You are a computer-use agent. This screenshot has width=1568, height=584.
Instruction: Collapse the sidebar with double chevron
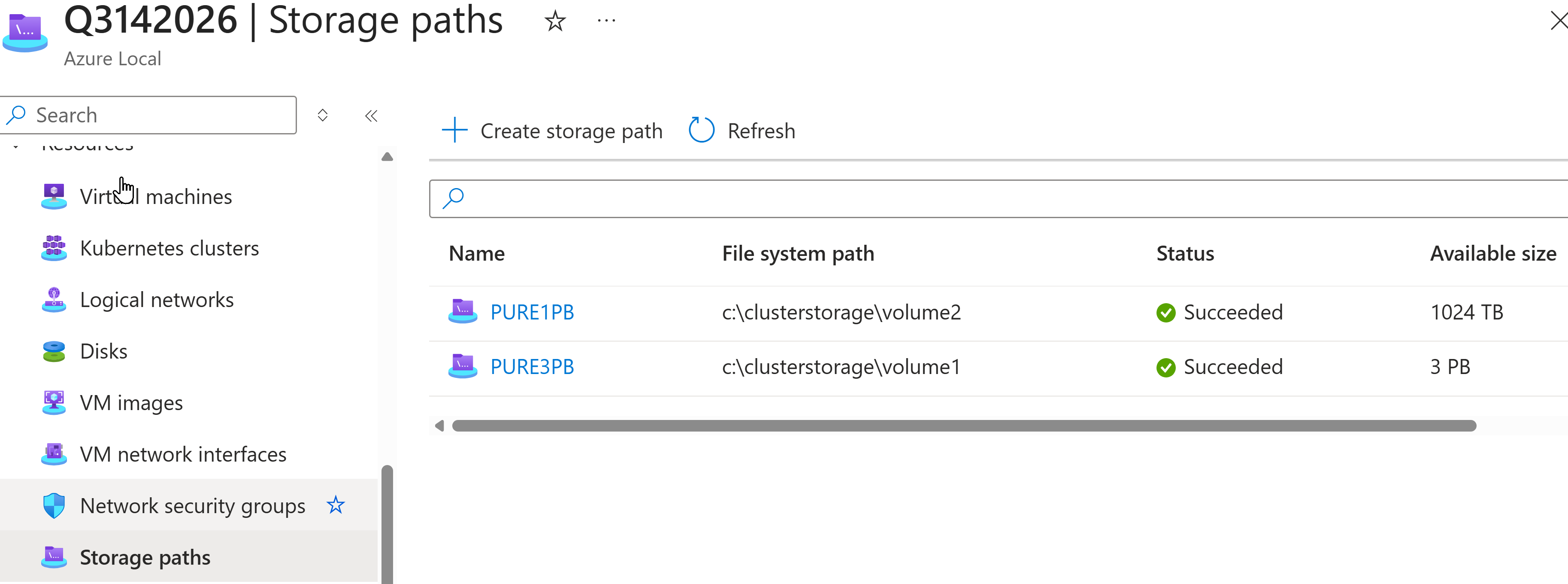tap(371, 116)
